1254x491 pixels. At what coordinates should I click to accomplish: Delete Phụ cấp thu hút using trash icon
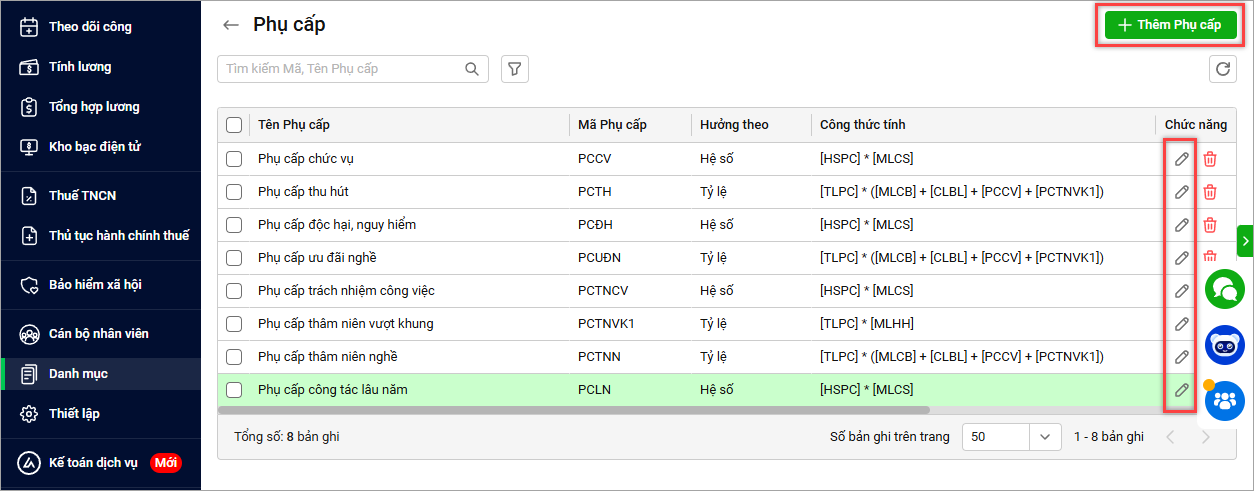tap(1210, 192)
